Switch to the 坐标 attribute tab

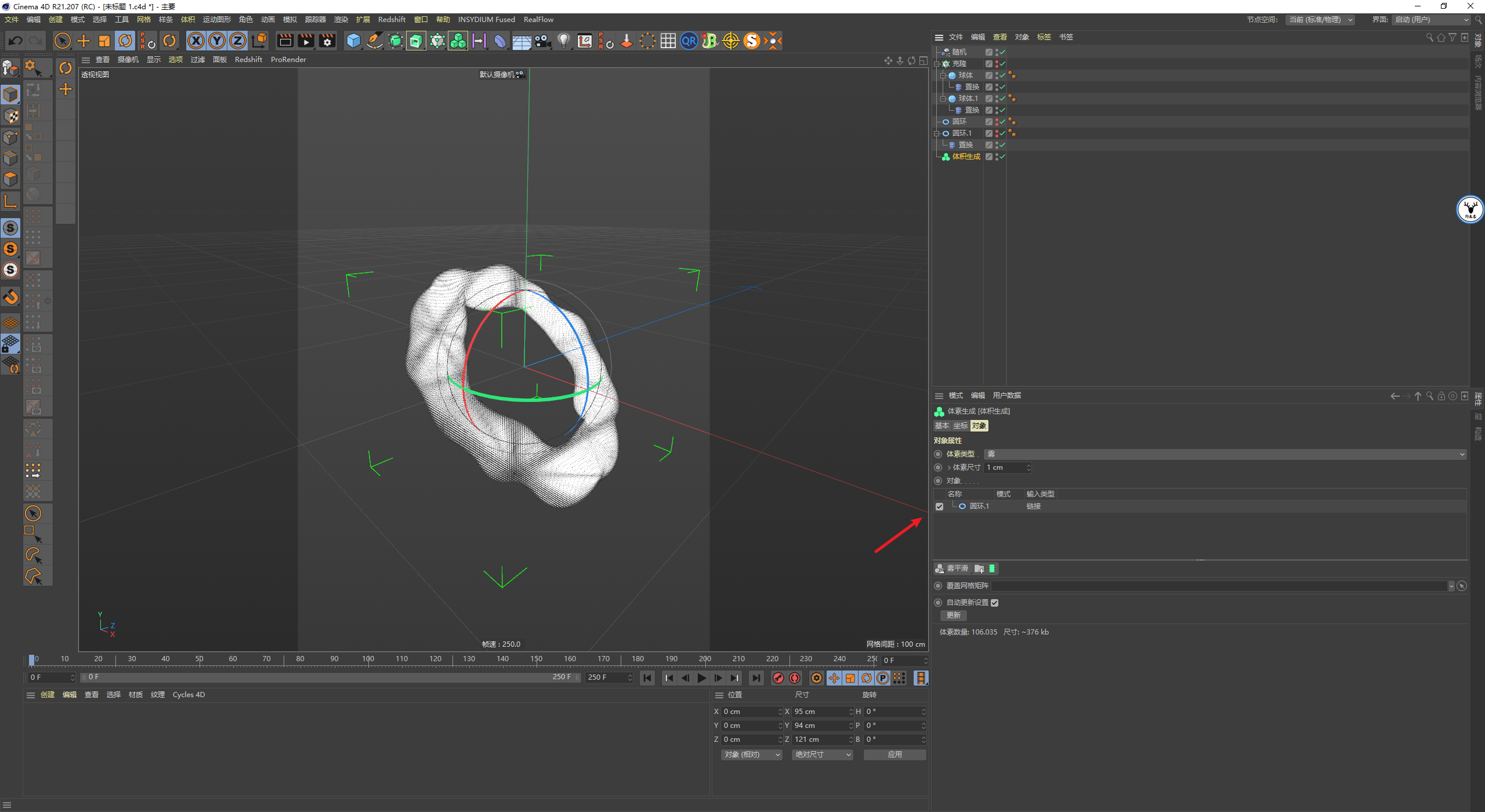click(x=960, y=426)
